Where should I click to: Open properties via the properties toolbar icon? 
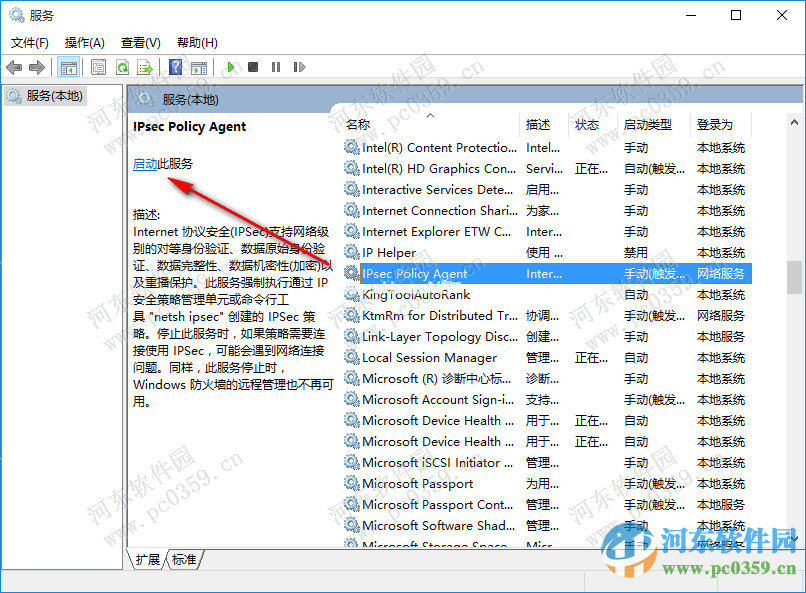click(x=100, y=67)
